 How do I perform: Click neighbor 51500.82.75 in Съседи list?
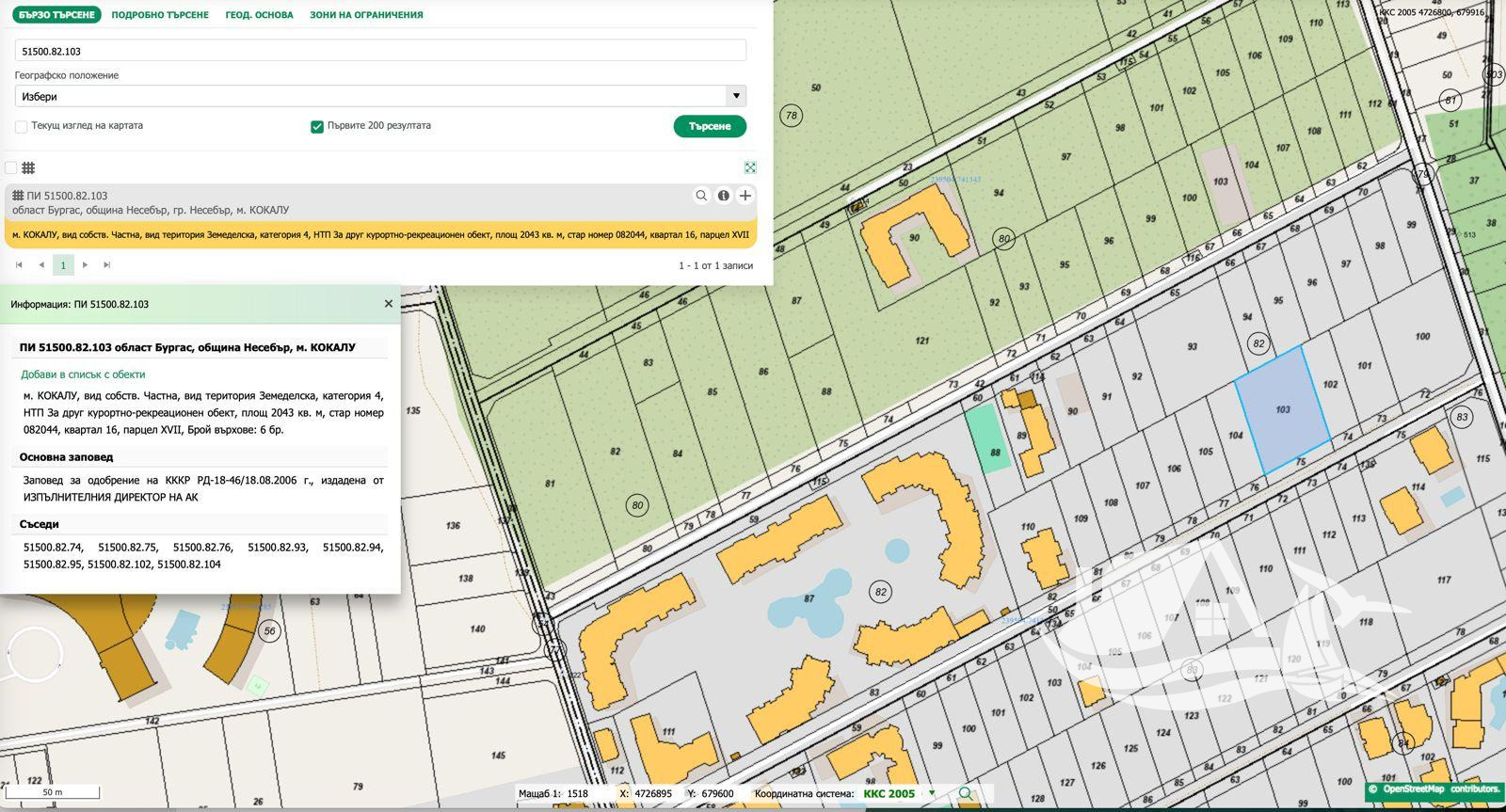128,547
